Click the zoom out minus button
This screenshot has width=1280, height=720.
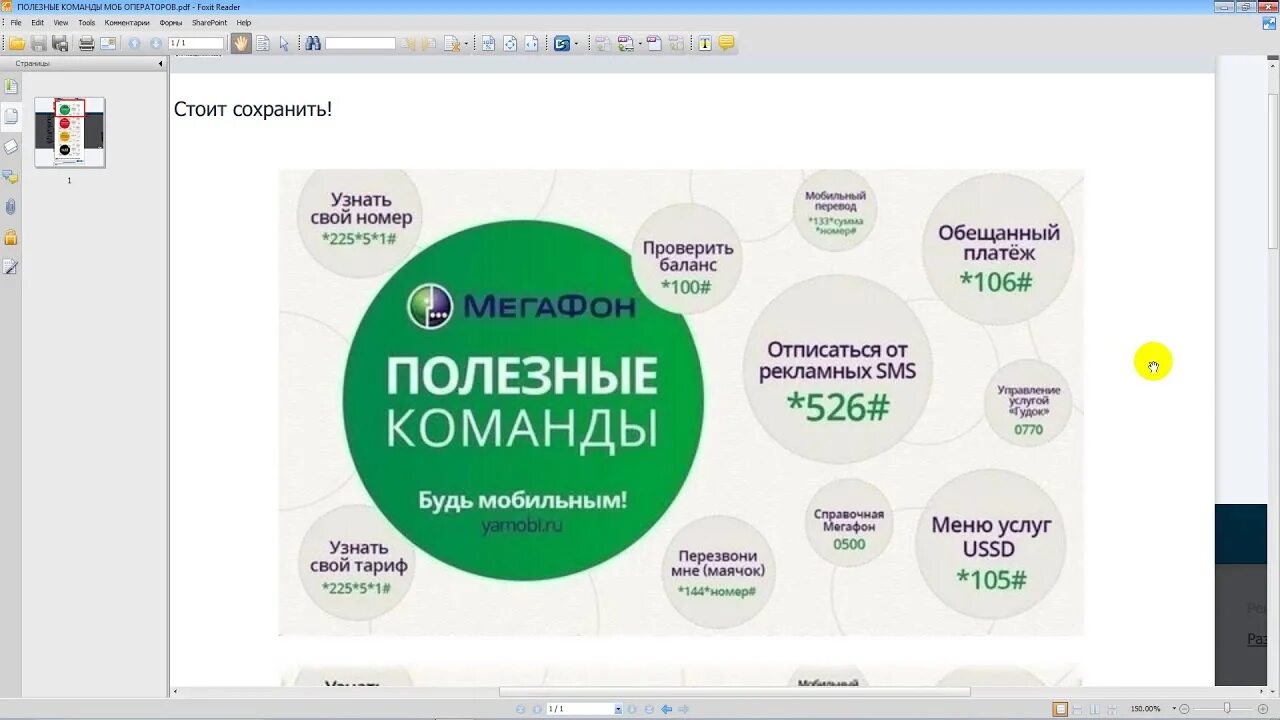1184,709
